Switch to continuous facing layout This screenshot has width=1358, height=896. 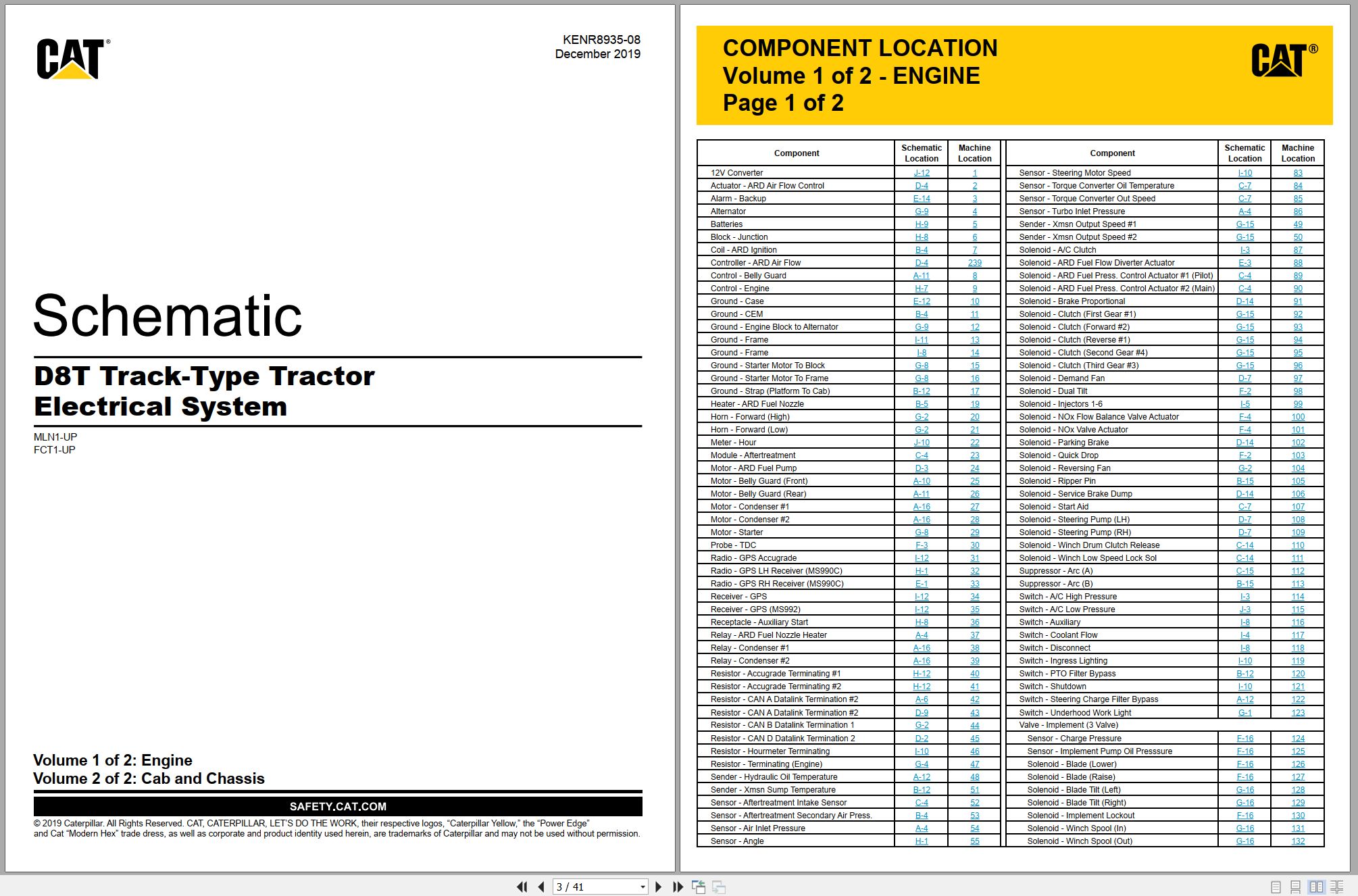[1337, 887]
